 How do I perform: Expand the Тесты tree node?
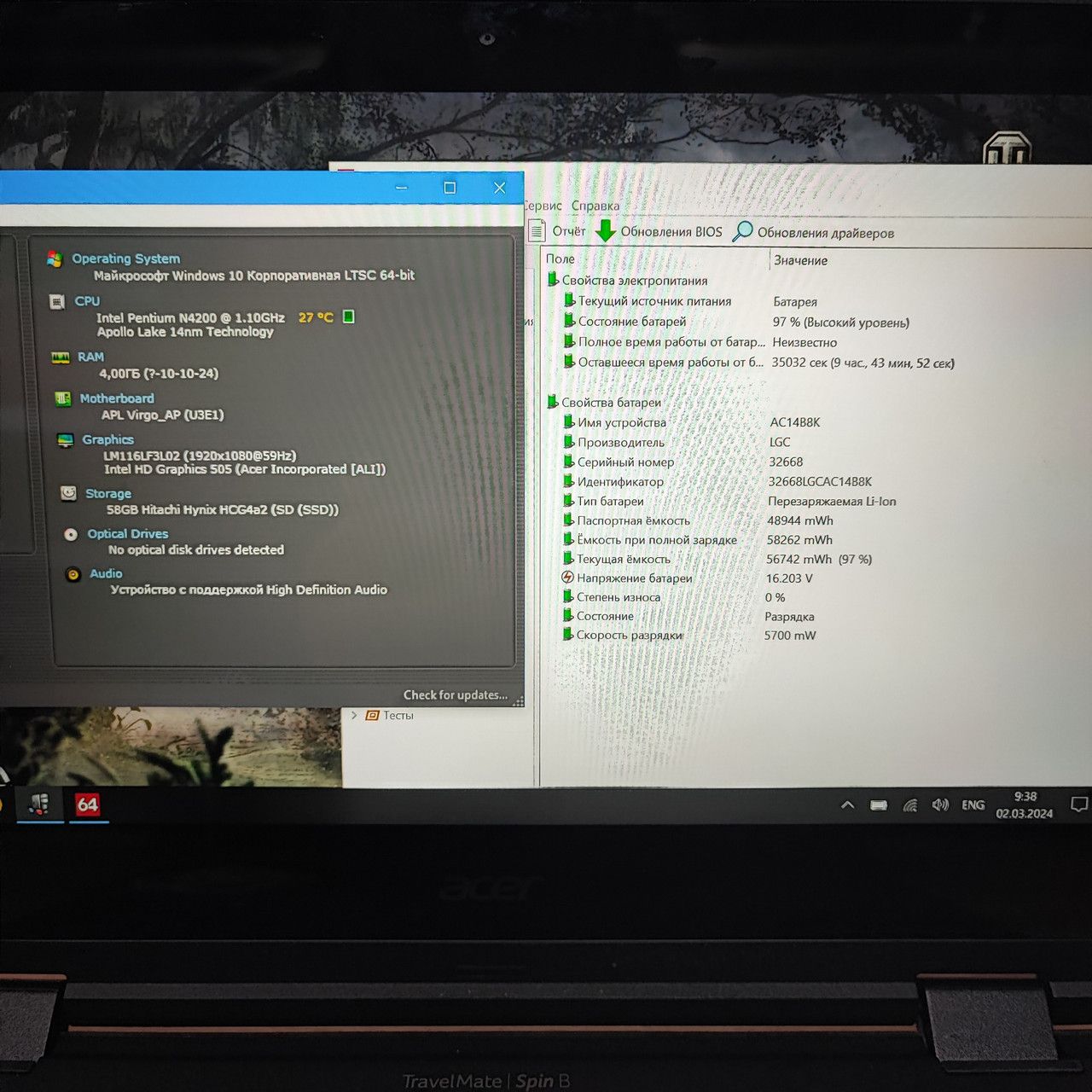[354, 715]
